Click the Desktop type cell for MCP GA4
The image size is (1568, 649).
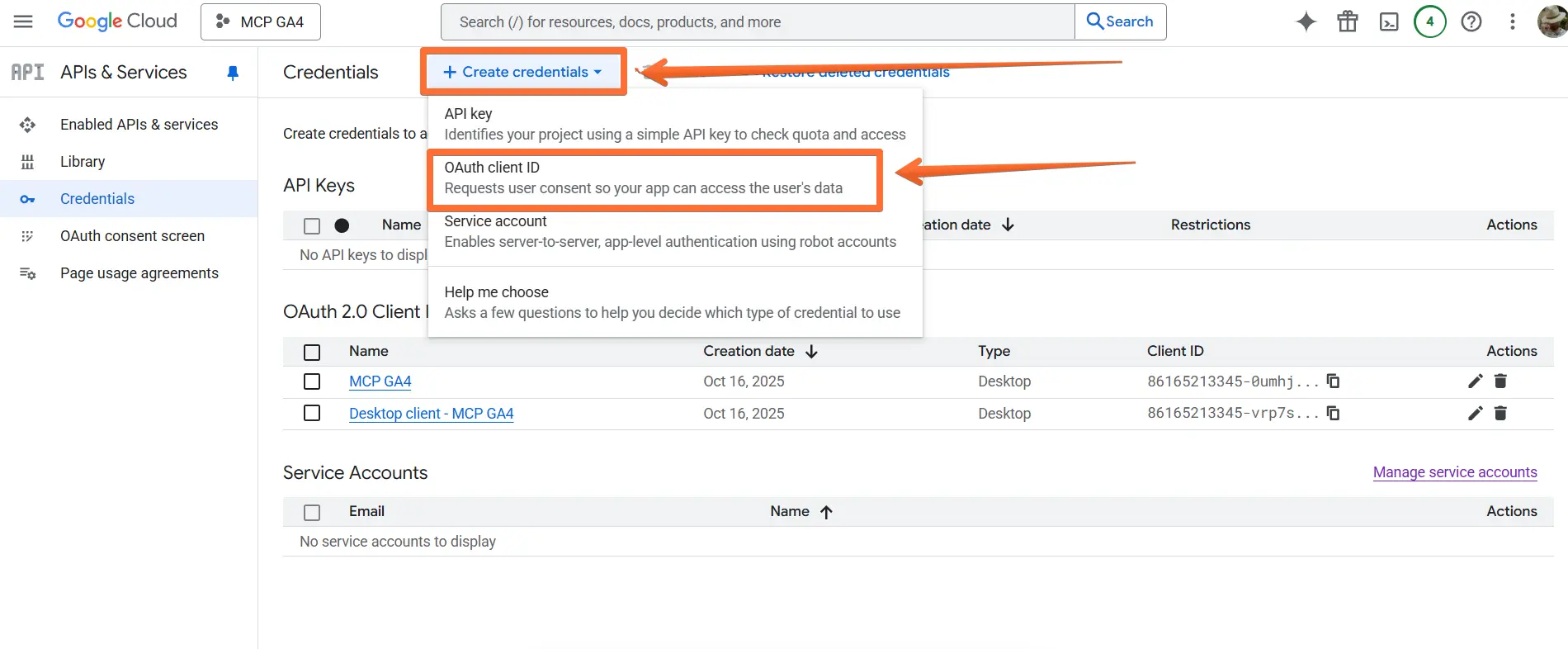click(x=1004, y=381)
